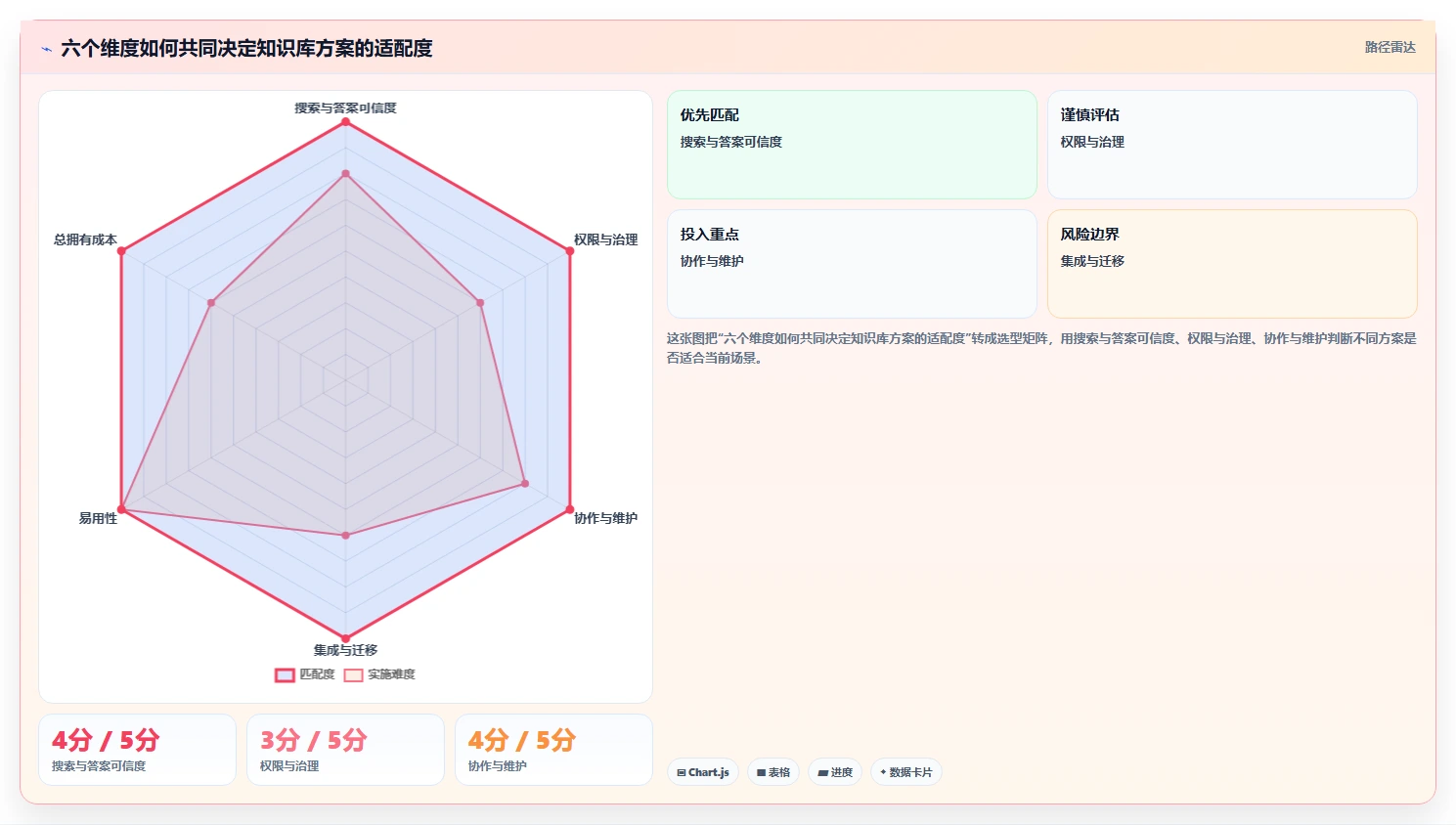The height and width of the screenshot is (825, 1456).
Task: Click the lightning icon beside the page title
Action: (46, 49)
